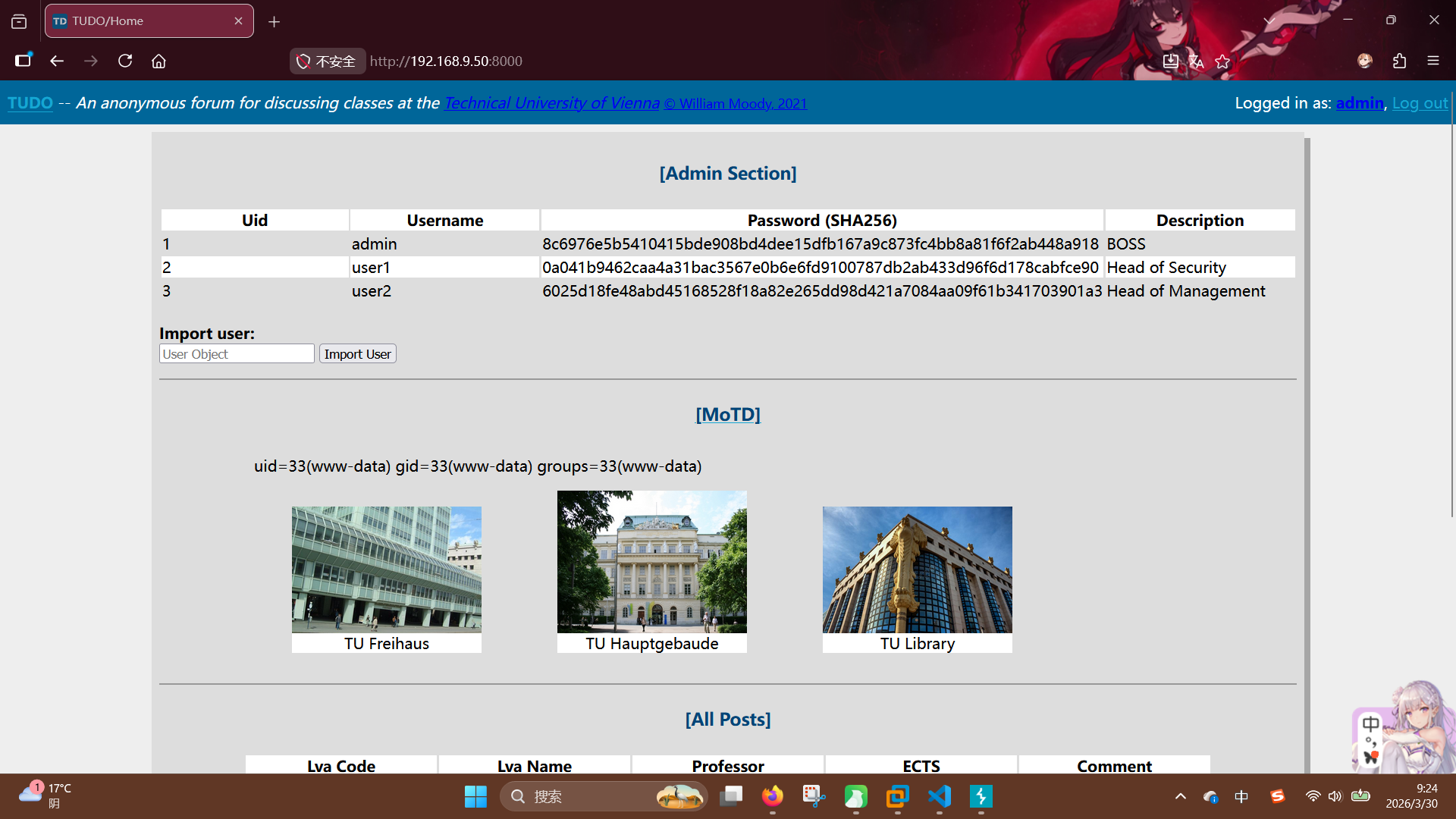This screenshot has height=819, width=1456.
Task: Click the TU Hauptgebaude image
Action: [651, 562]
